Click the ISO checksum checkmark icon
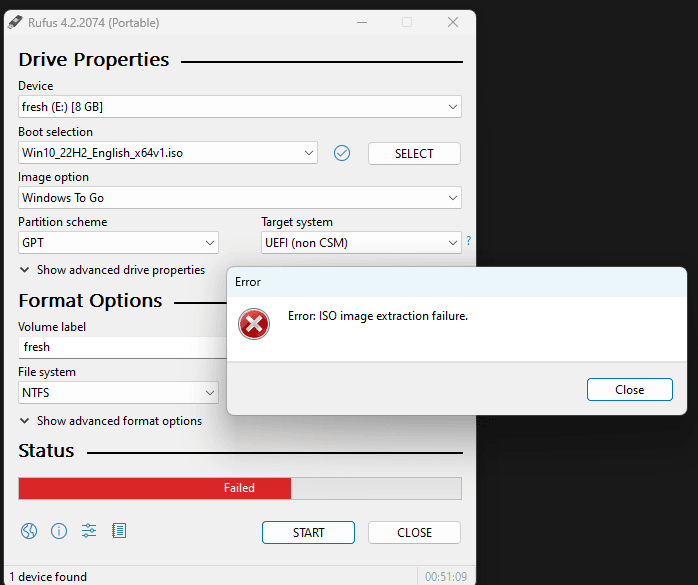 [342, 153]
